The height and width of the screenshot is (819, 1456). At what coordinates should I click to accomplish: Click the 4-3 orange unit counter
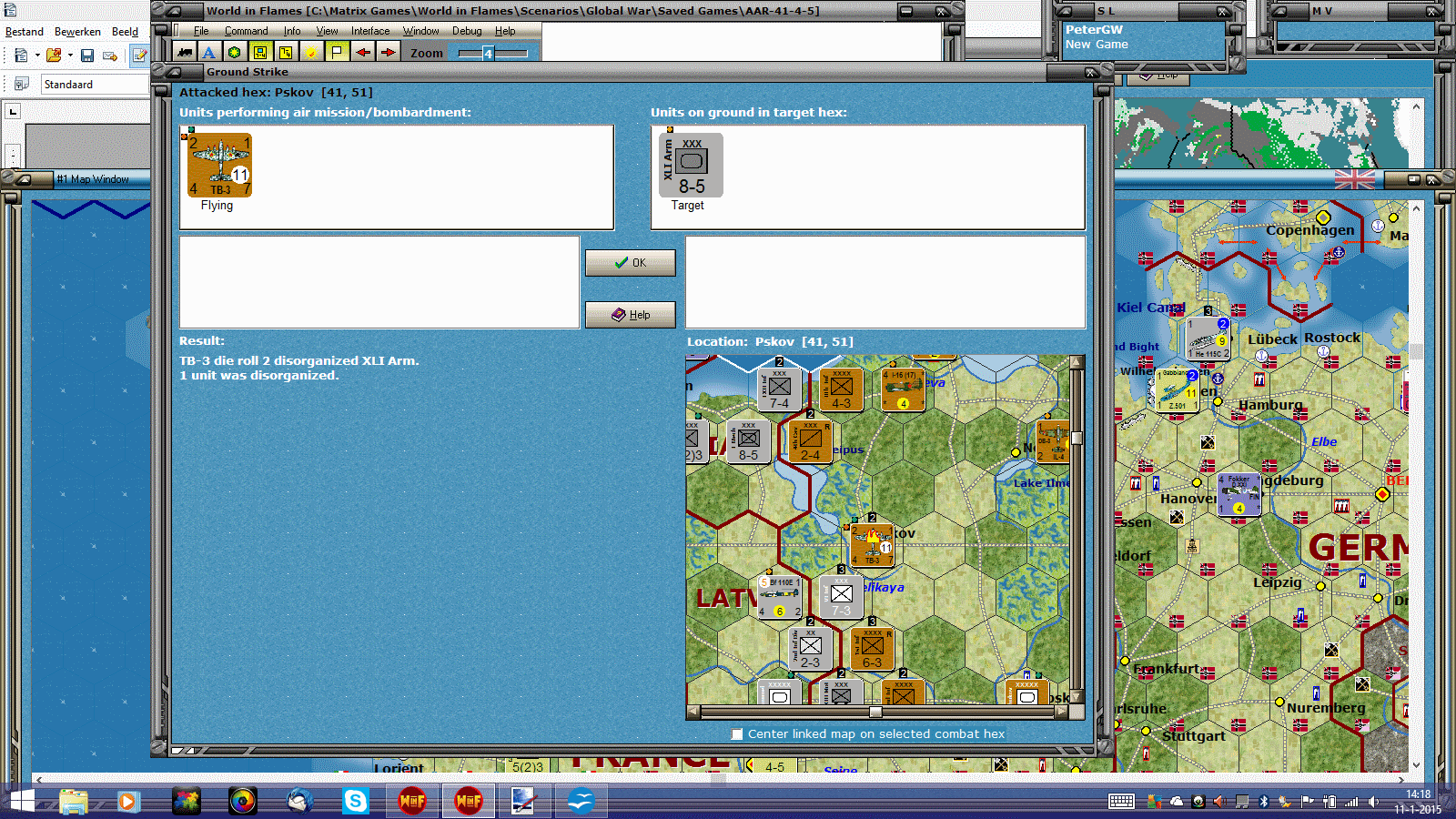coord(842,389)
